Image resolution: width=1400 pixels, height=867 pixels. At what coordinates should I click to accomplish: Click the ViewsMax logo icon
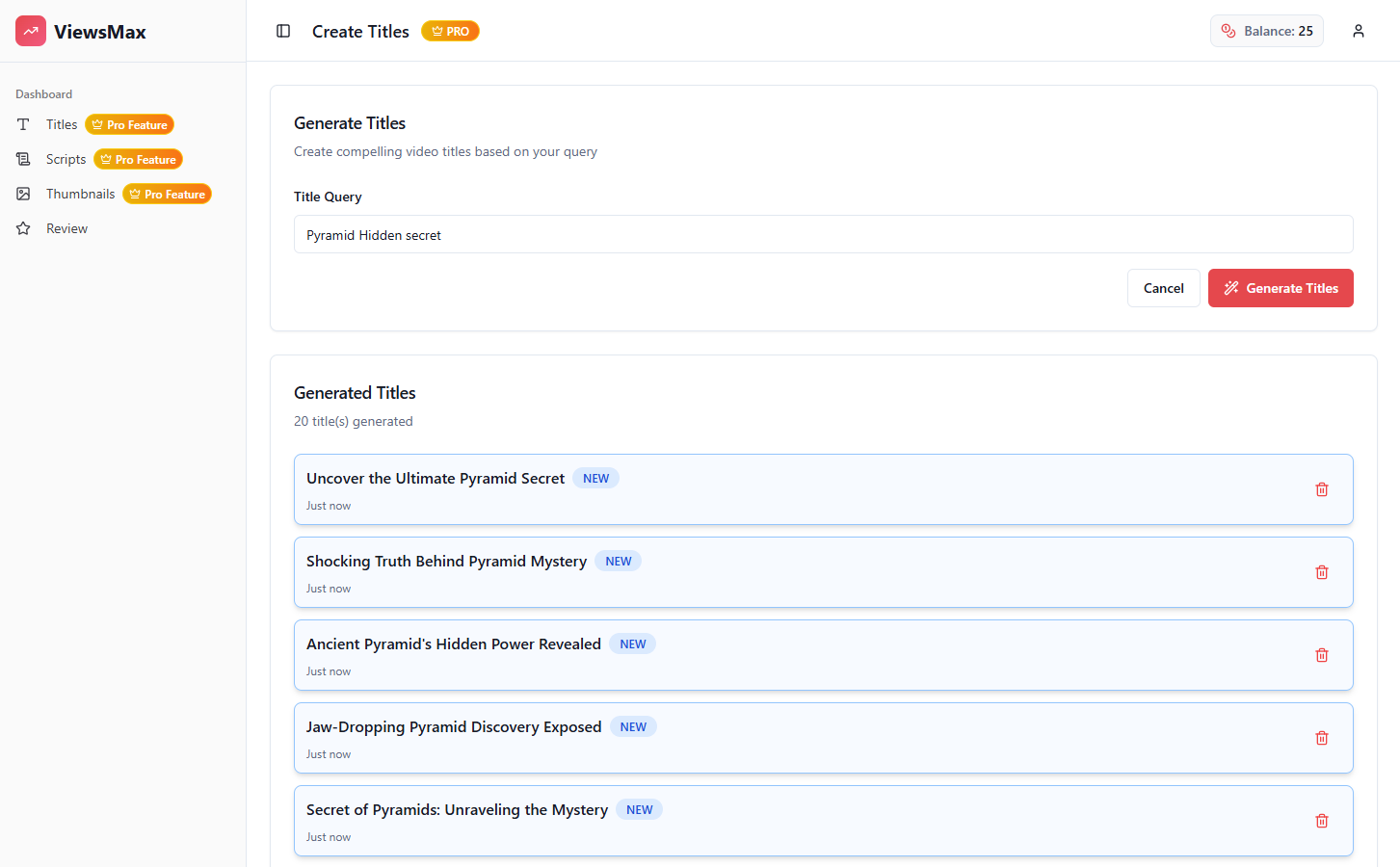(31, 31)
